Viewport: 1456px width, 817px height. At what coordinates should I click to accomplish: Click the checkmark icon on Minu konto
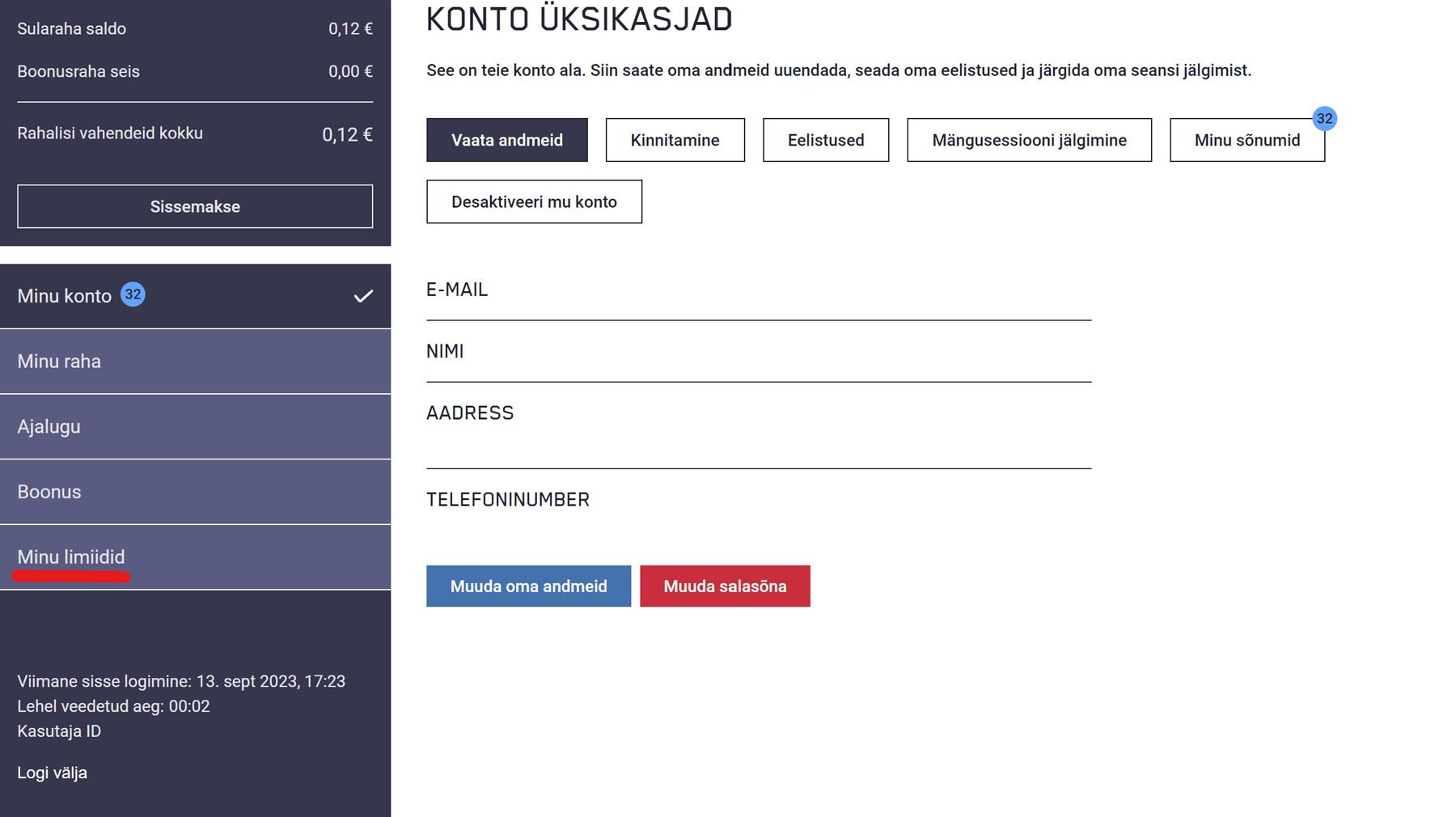pyautogui.click(x=363, y=296)
